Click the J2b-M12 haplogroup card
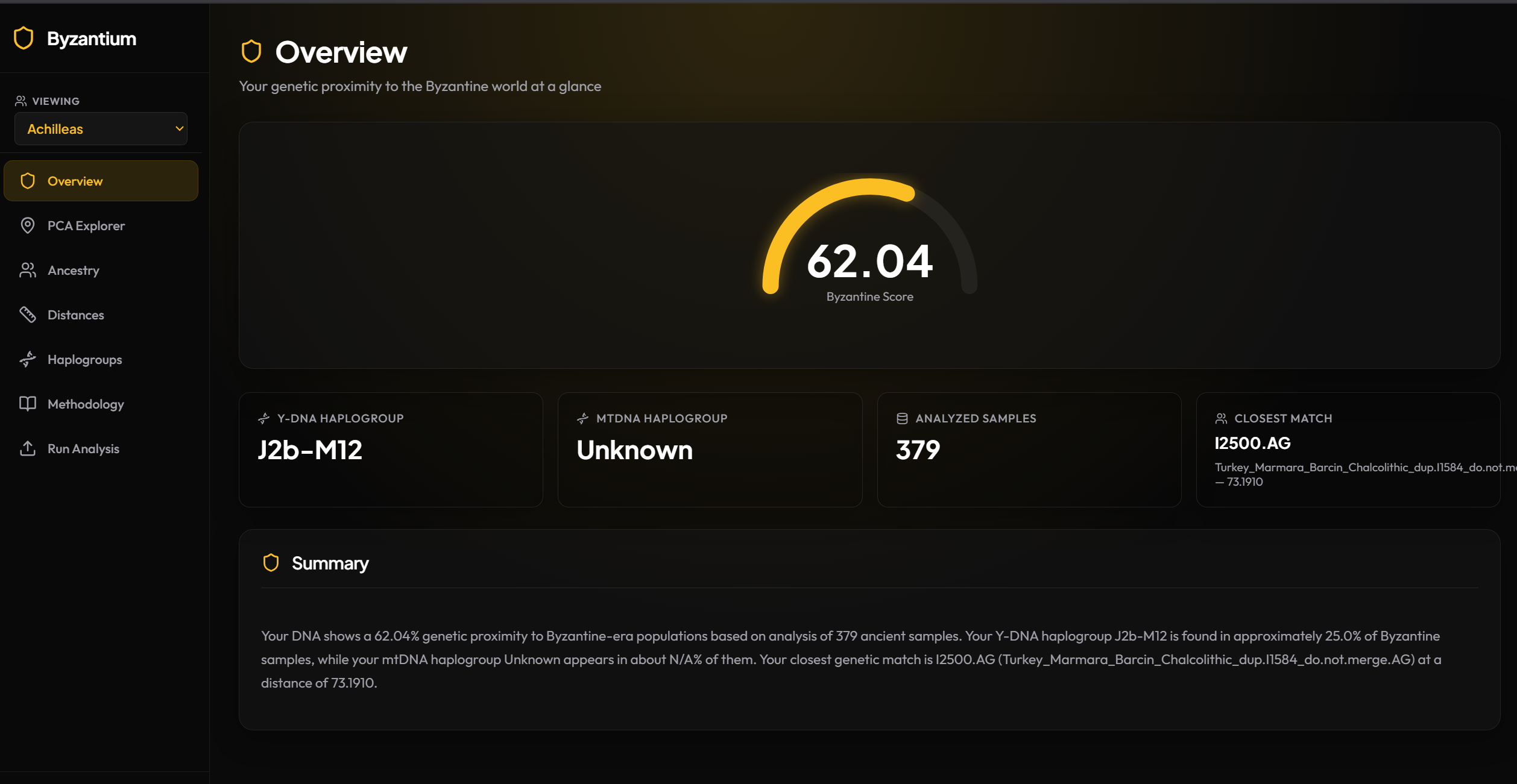Image resolution: width=1517 pixels, height=784 pixels. 391,450
